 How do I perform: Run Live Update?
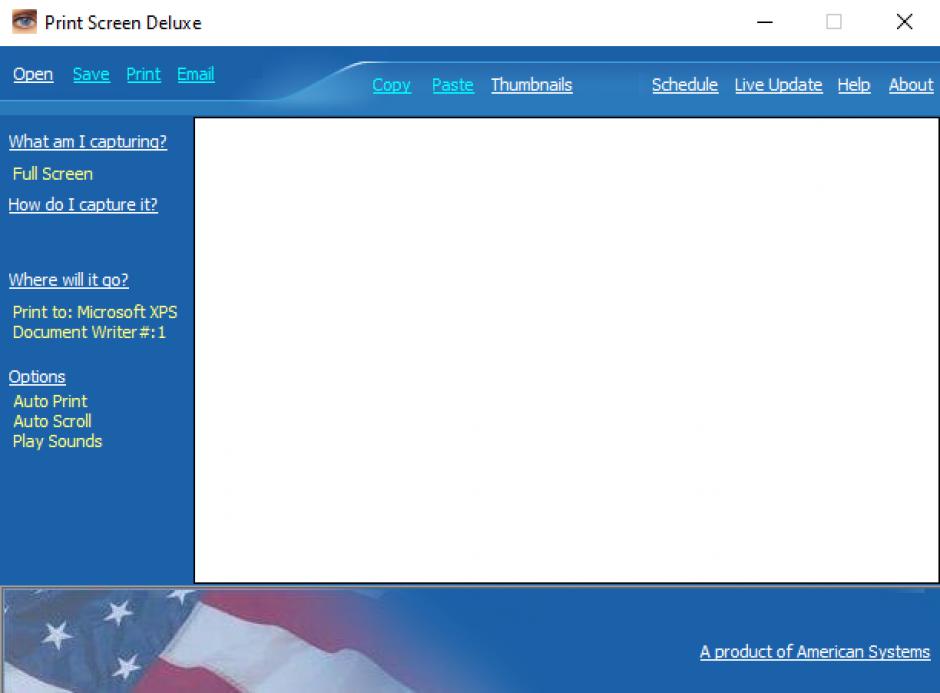778,85
